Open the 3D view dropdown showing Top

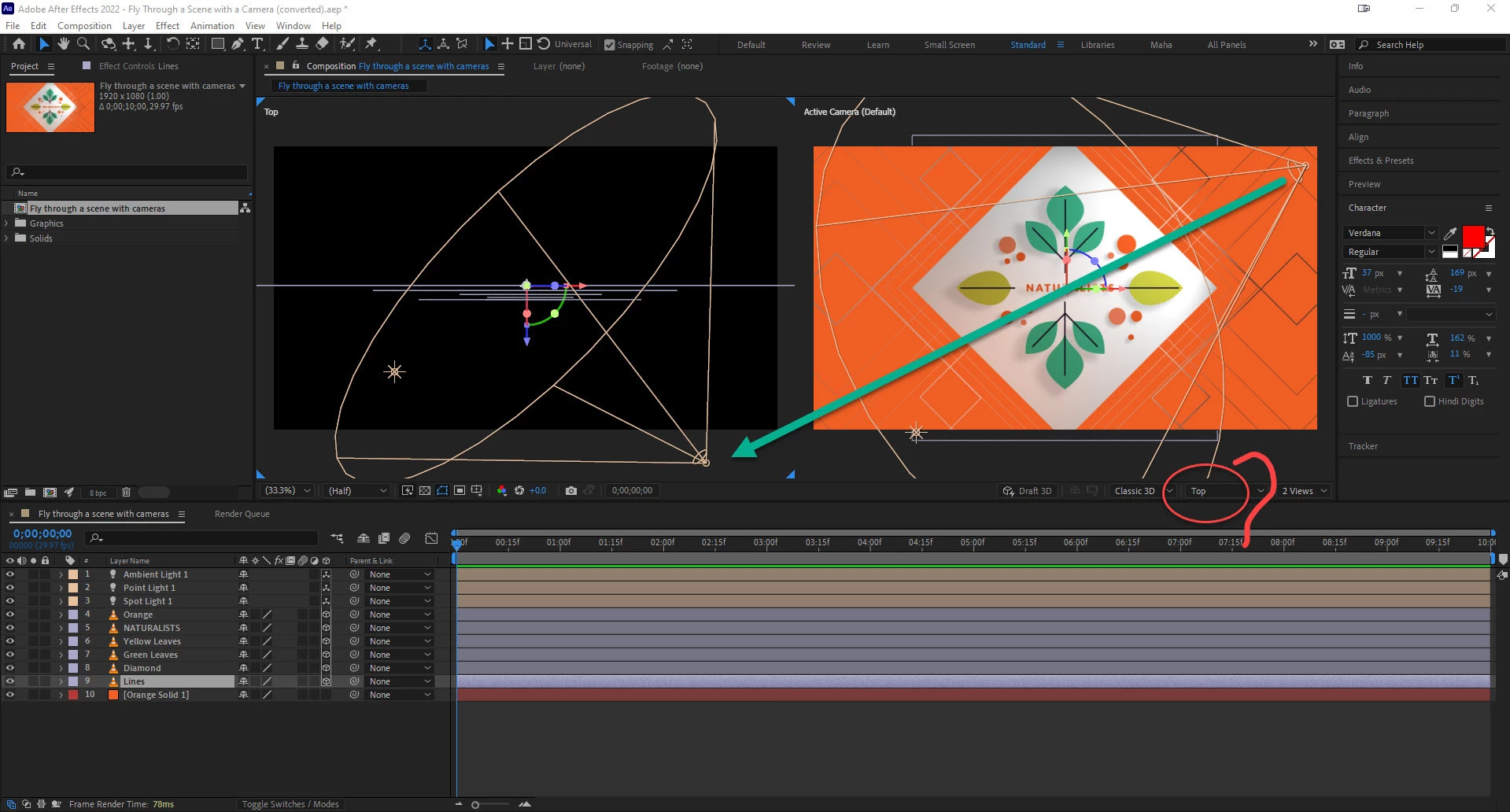coord(1228,491)
